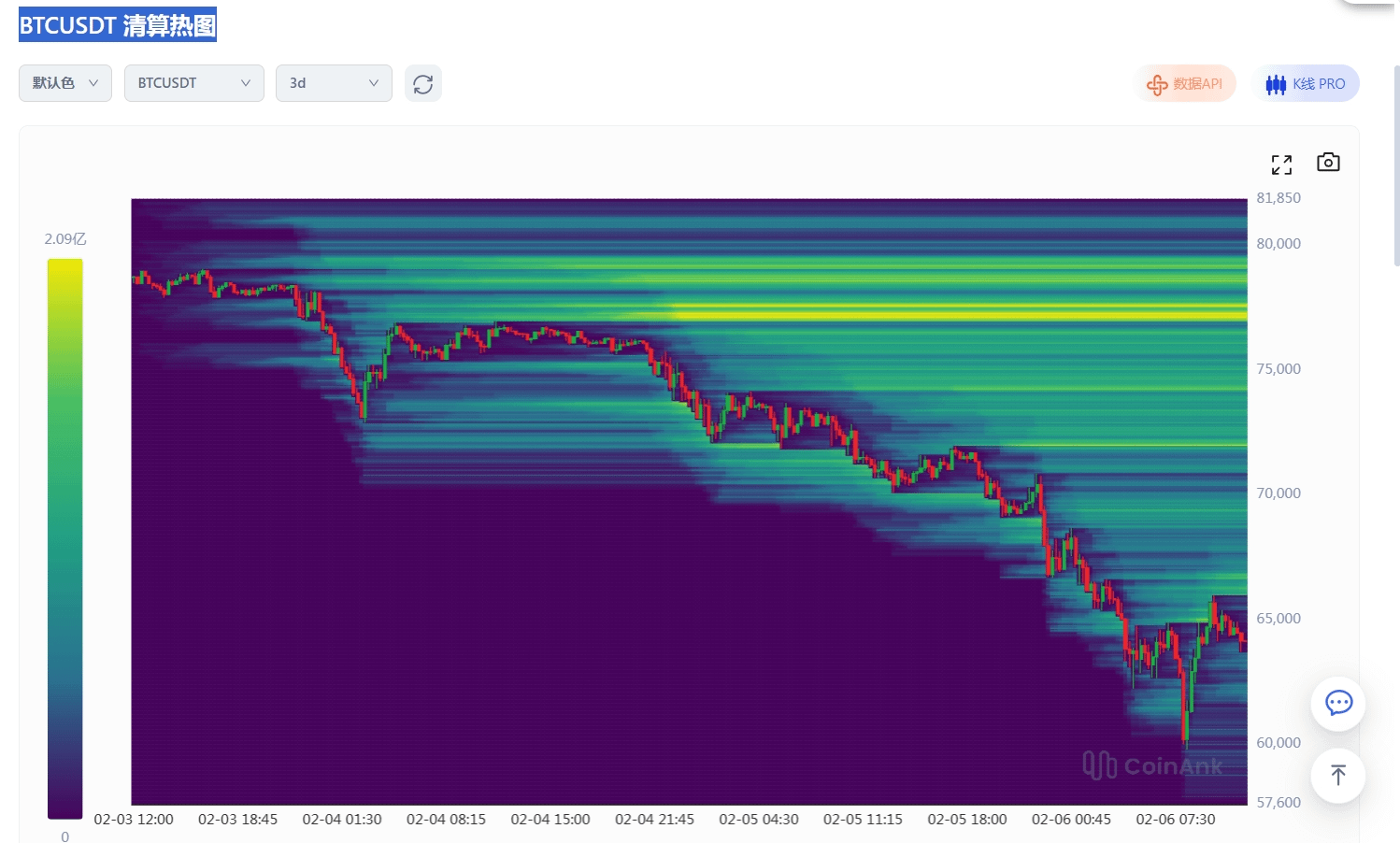1400x843 pixels.
Task: Take a chart snapshot with the camera icon
Action: 1327,163
